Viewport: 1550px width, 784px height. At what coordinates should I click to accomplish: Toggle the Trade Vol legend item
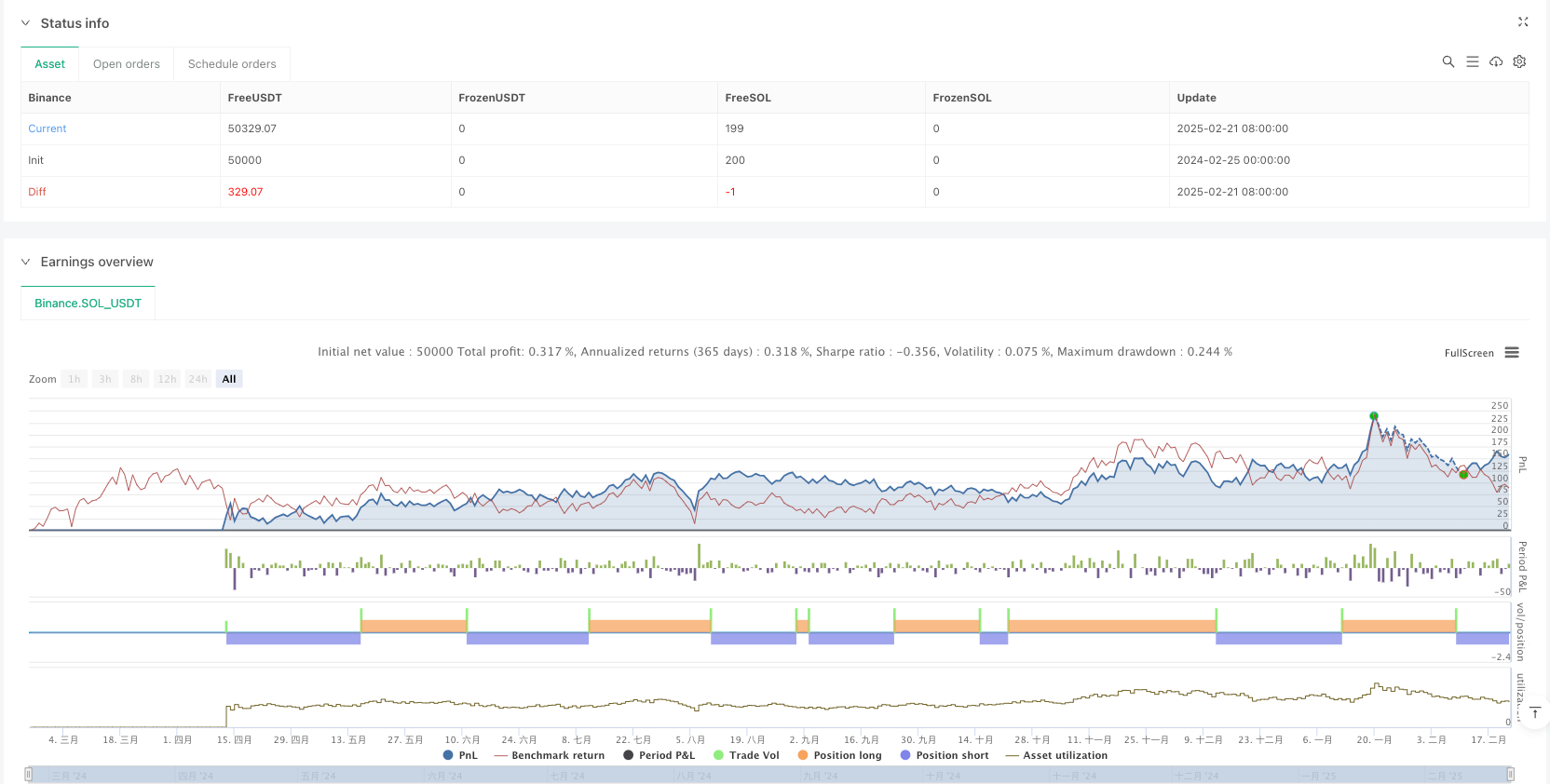[x=746, y=755]
